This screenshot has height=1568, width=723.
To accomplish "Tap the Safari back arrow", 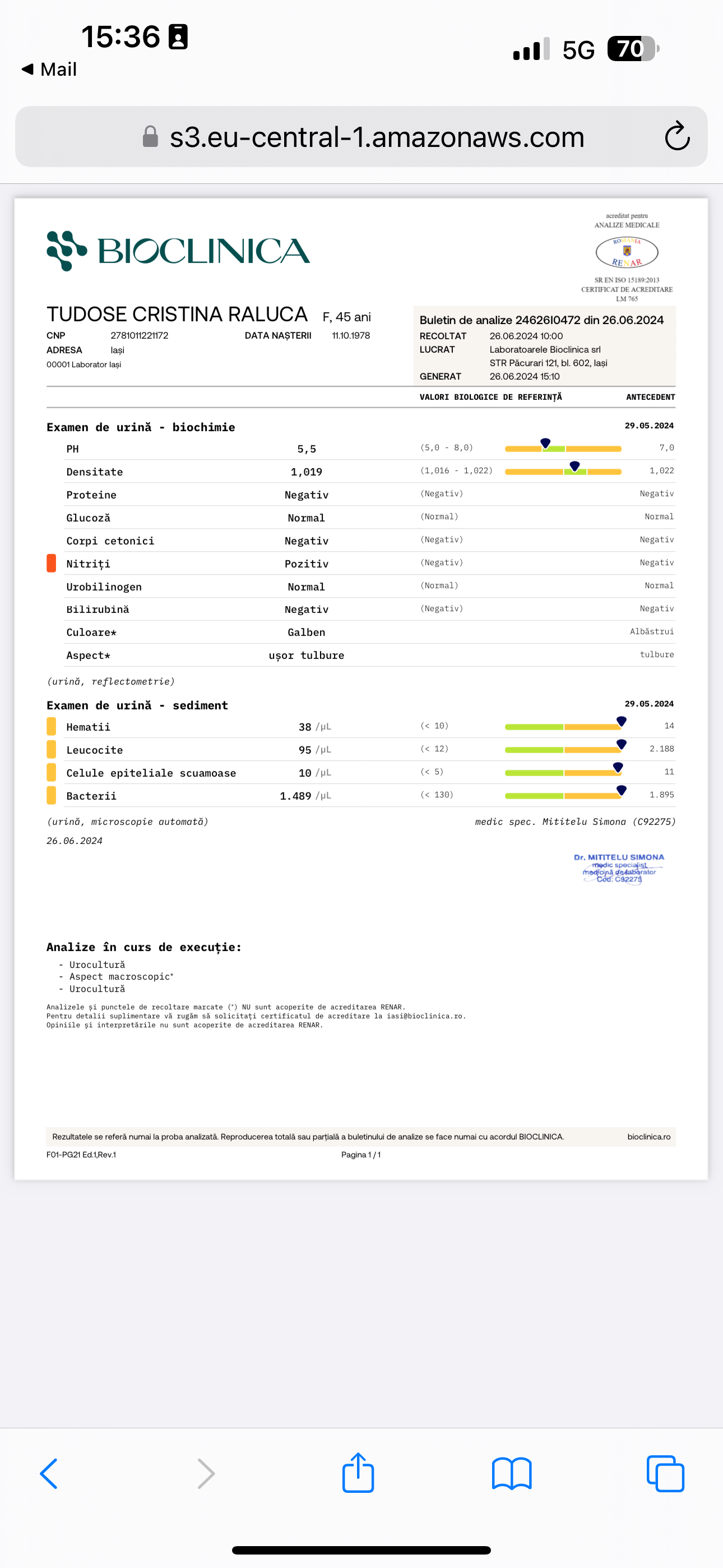I will pos(49,1474).
